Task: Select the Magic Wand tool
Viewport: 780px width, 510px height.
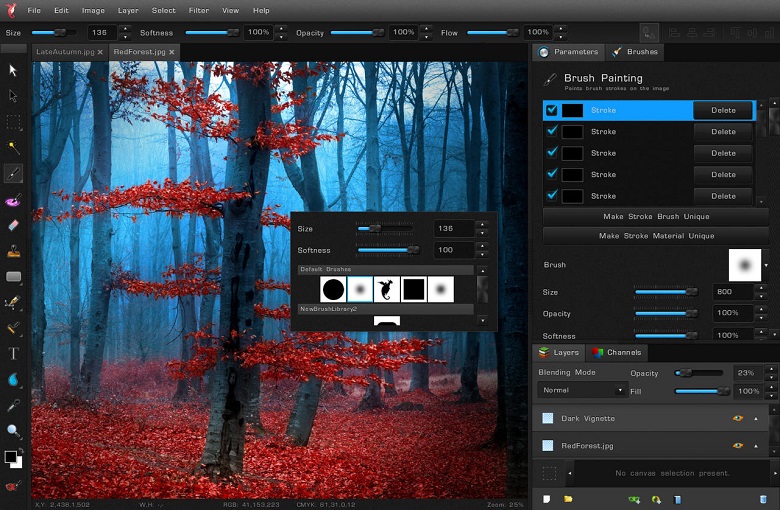Action: tap(13, 147)
